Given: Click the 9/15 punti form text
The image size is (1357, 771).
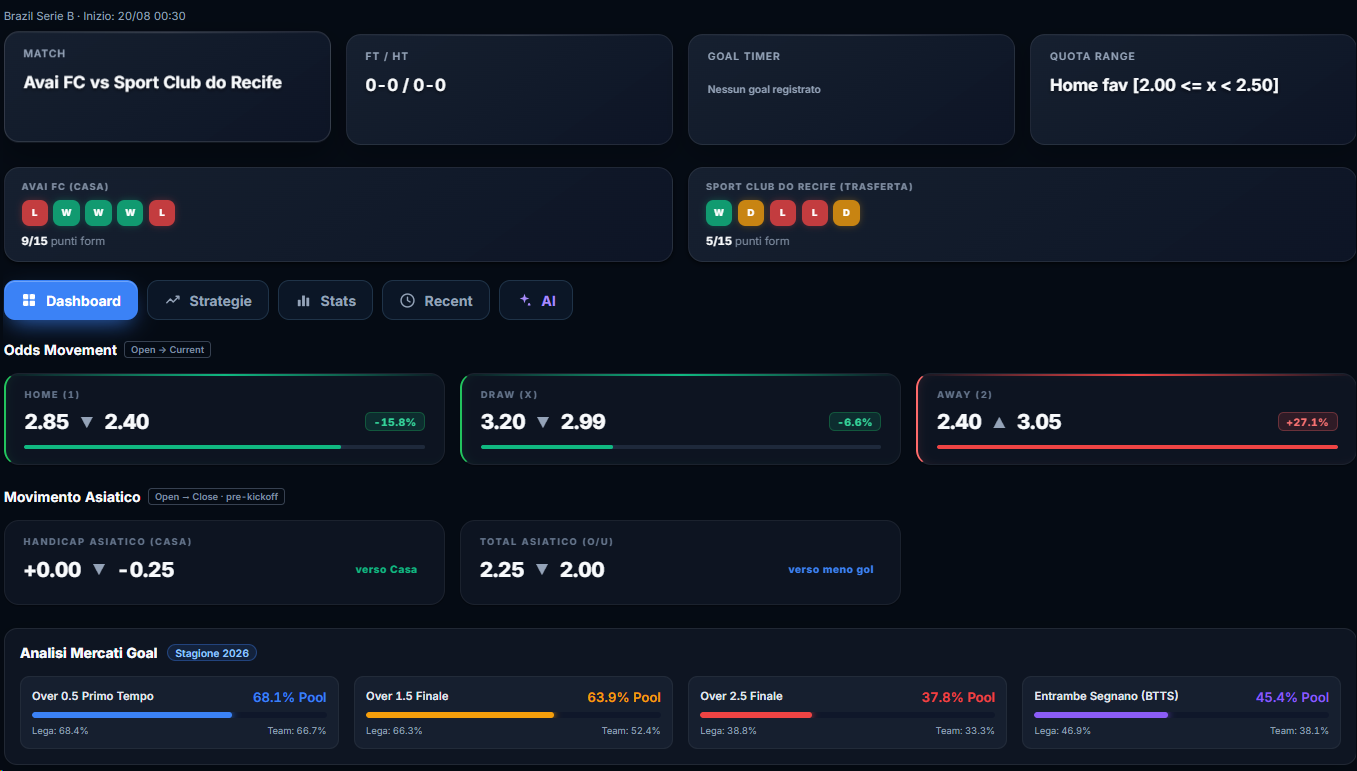Looking at the screenshot, I should point(63,241).
